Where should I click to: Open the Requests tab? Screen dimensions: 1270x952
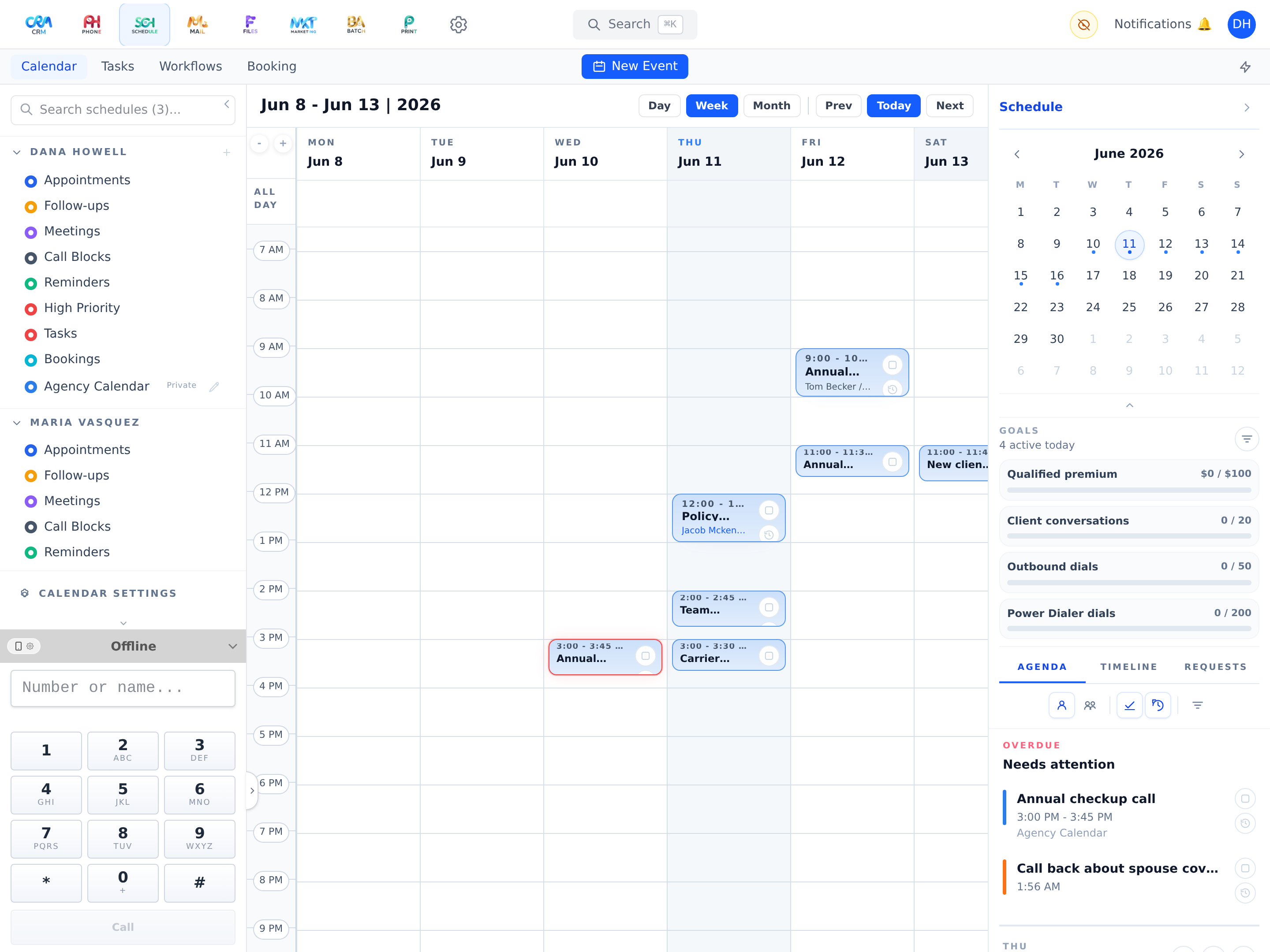coord(1215,667)
